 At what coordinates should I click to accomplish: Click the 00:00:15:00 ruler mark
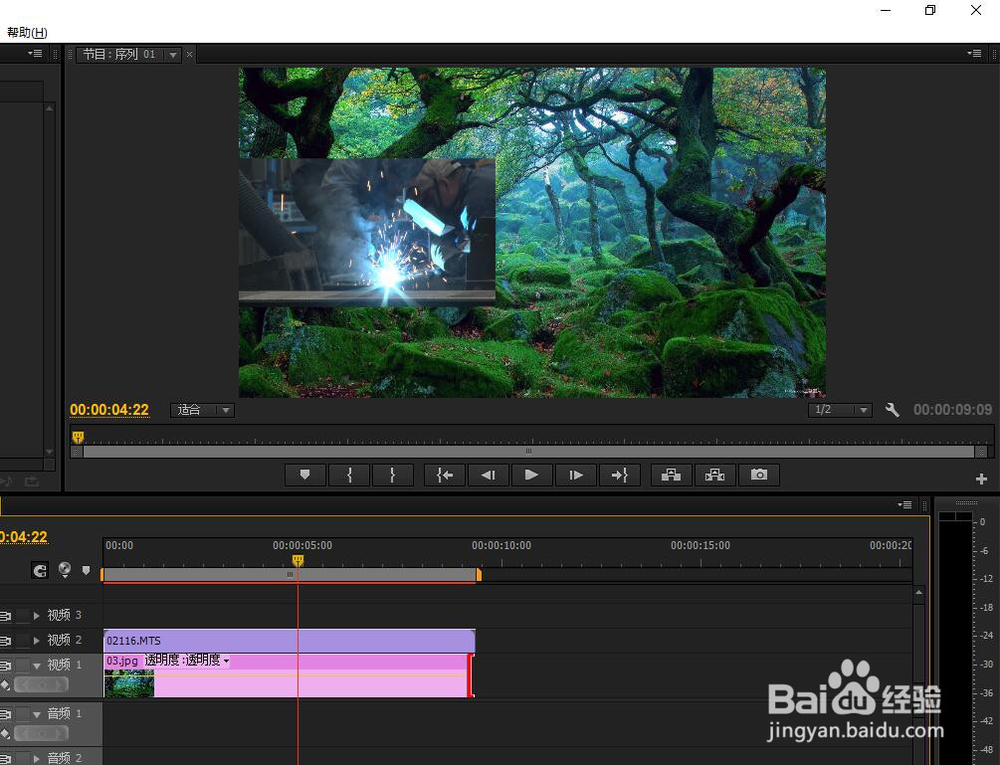click(700, 546)
